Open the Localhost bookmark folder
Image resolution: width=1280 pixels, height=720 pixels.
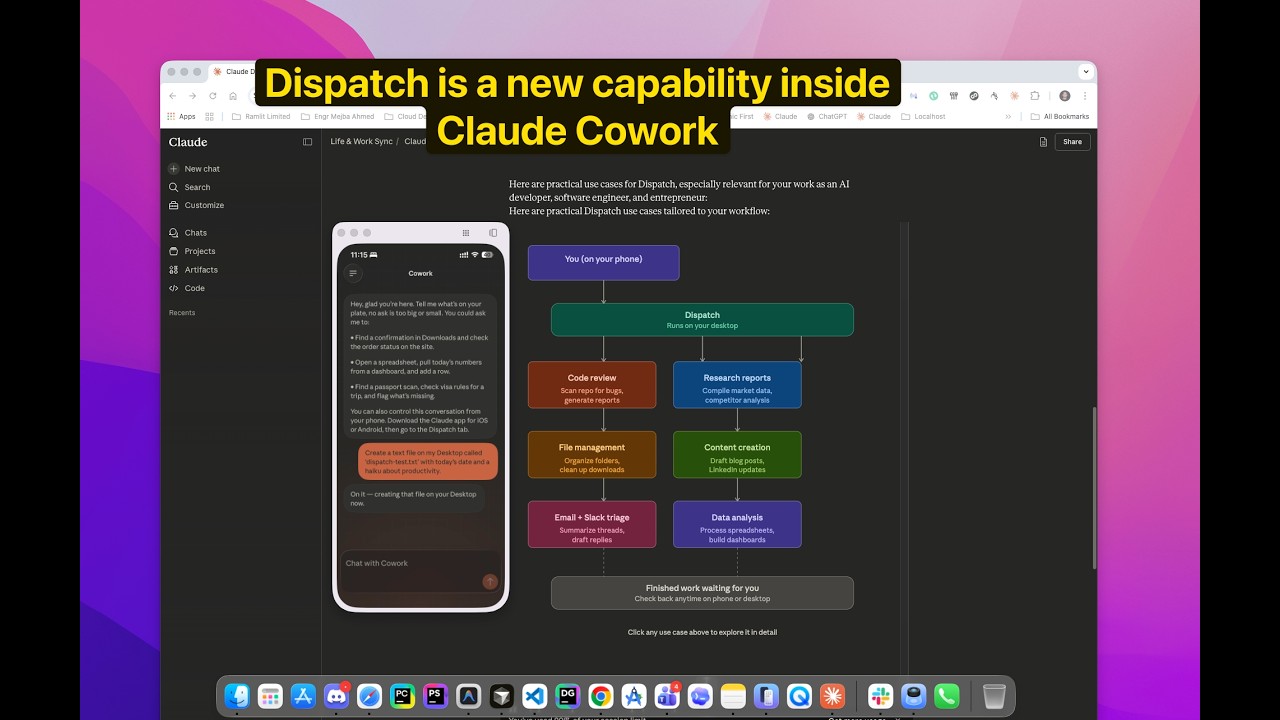[x=923, y=116]
